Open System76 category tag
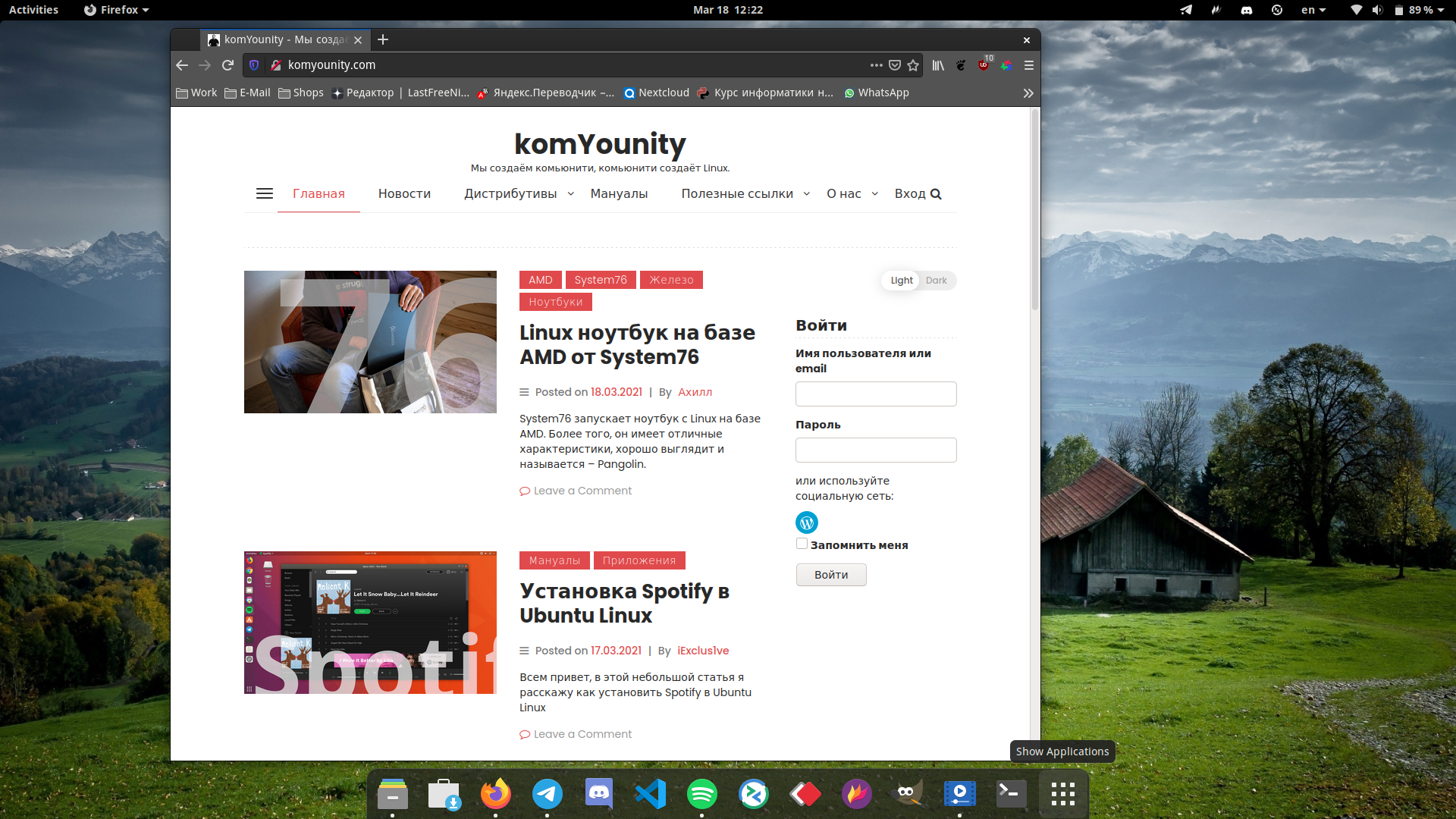Viewport: 1456px width, 819px height. click(x=601, y=280)
